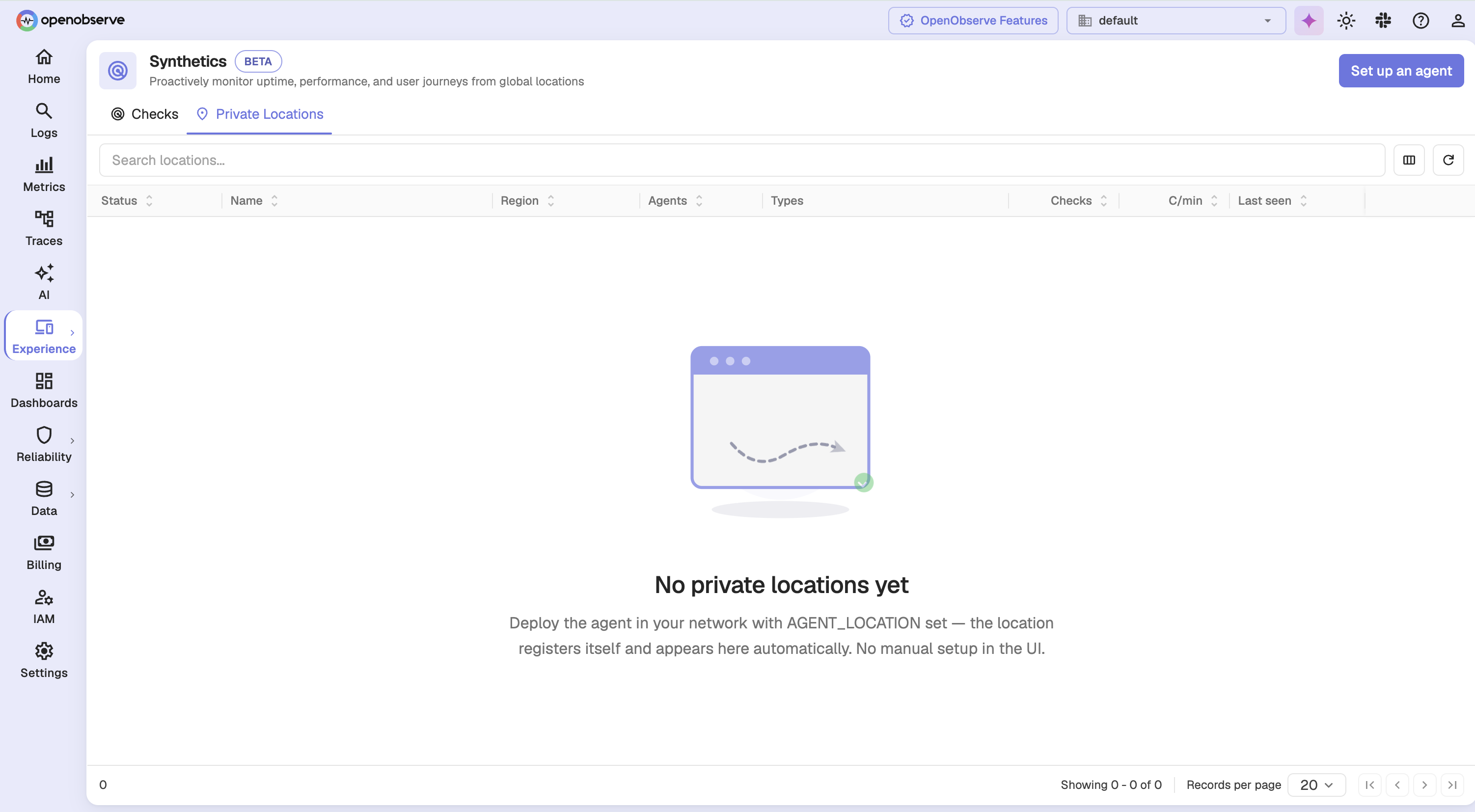Screen dimensions: 1475x812
Task: Navigate to IAM
Action: tap(44, 607)
